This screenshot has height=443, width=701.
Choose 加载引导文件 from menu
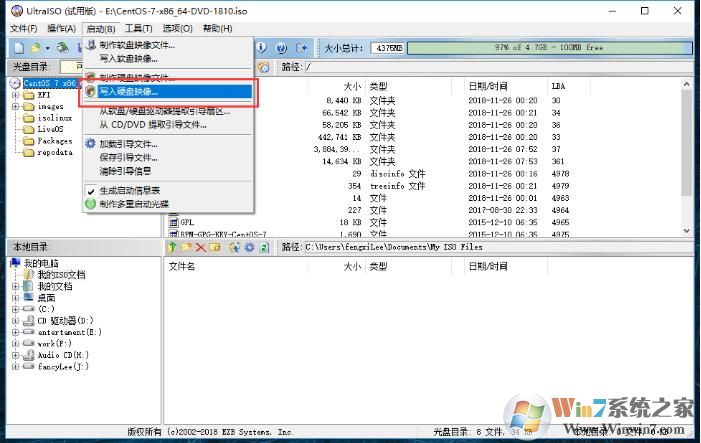[128, 144]
